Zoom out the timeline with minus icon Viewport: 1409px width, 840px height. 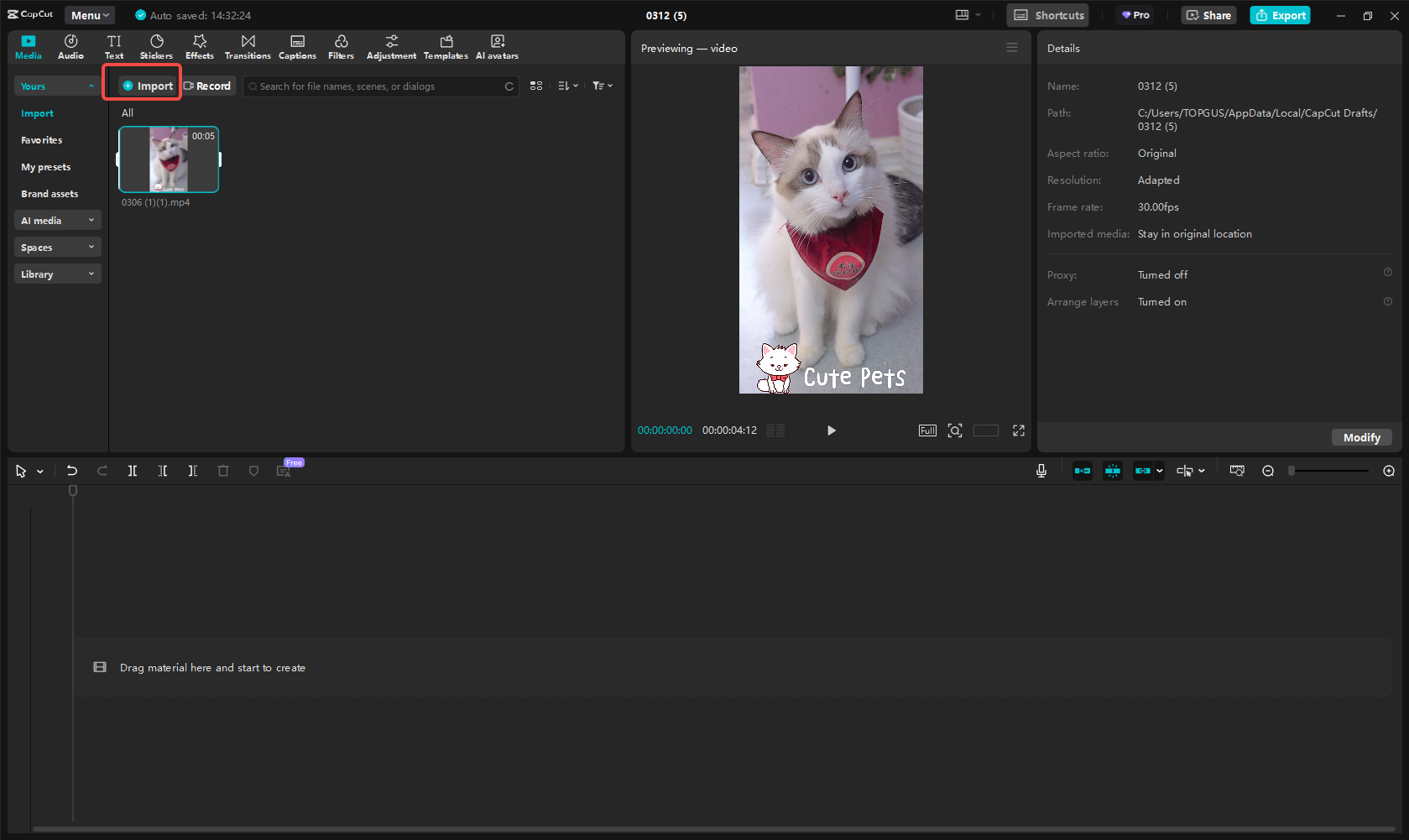[x=1268, y=472]
